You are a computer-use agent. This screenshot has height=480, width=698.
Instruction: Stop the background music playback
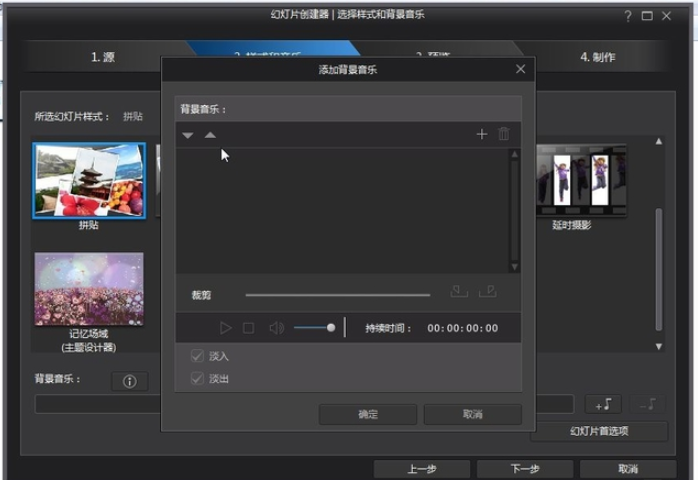[248, 328]
